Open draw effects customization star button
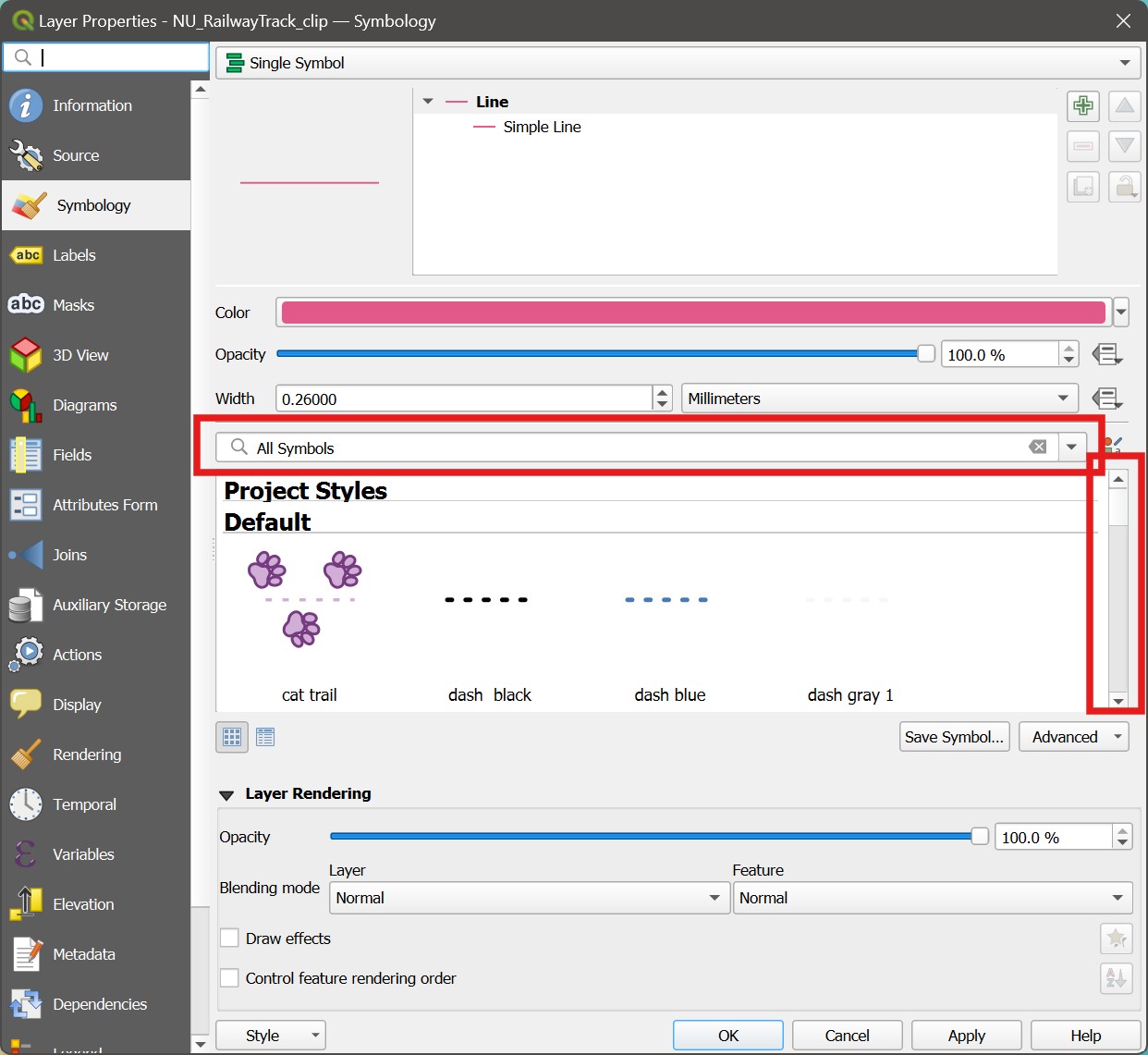This screenshot has width=1148, height=1055. click(x=1117, y=938)
